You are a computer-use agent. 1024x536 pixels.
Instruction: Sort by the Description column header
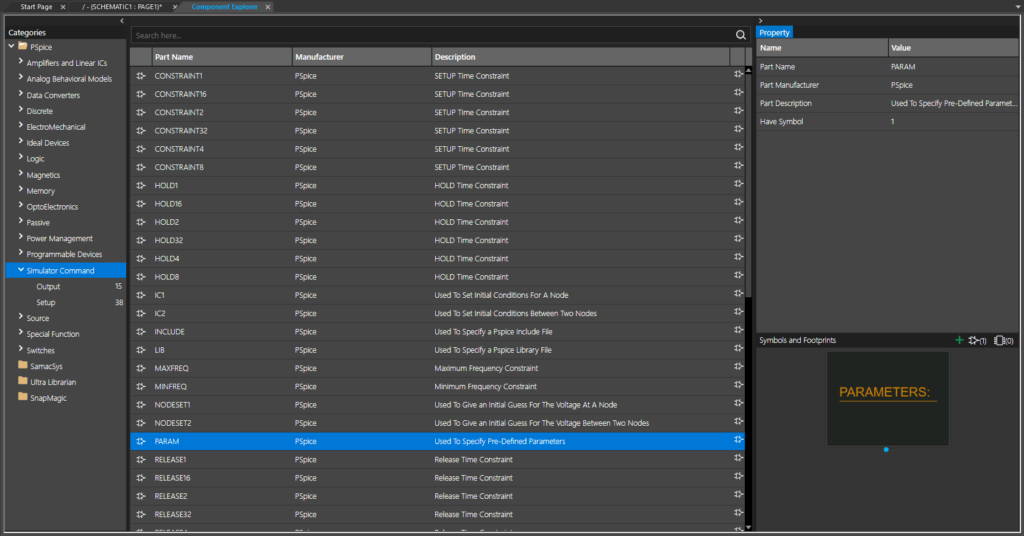click(580, 57)
